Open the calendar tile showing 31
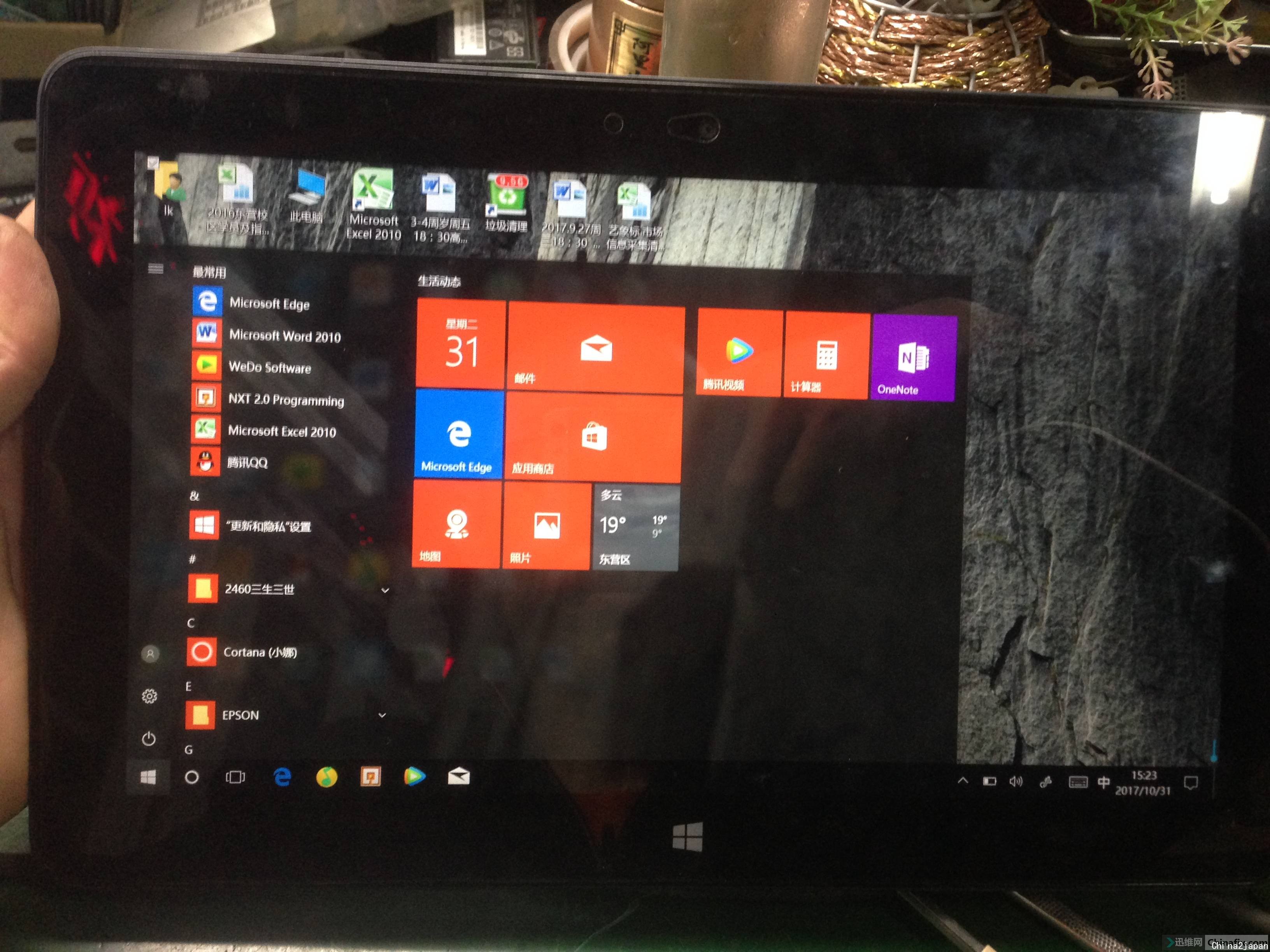The height and width of the screenshot is (952, 1270). 461,344
